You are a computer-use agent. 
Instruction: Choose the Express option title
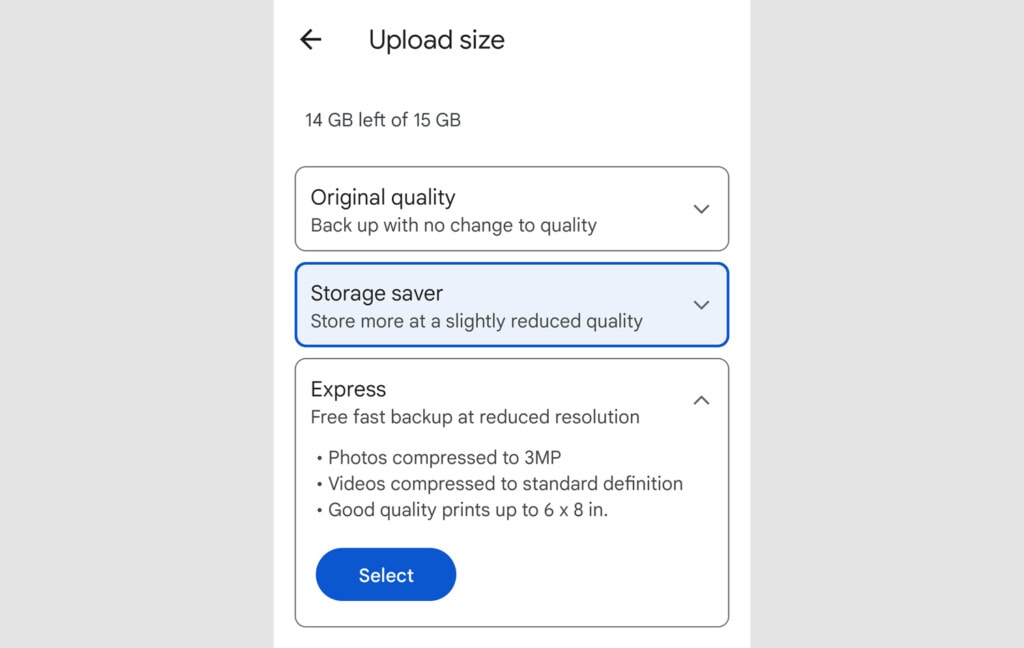348,389
